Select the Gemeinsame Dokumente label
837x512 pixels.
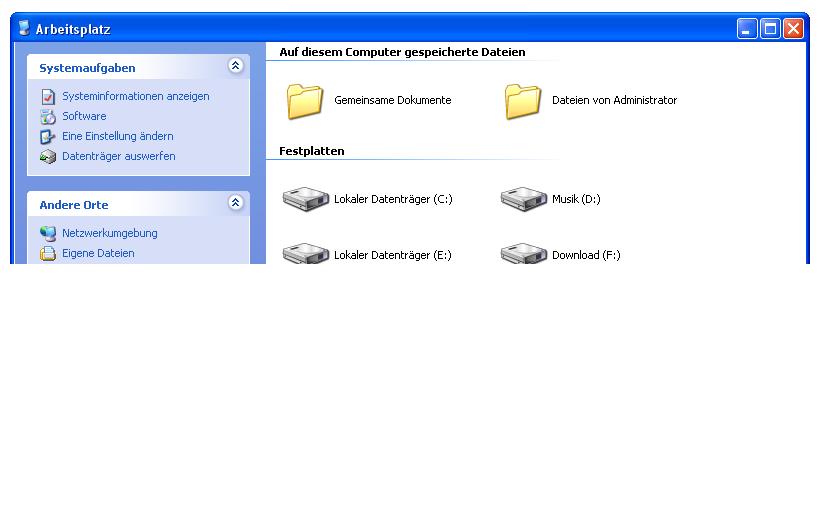393,100
